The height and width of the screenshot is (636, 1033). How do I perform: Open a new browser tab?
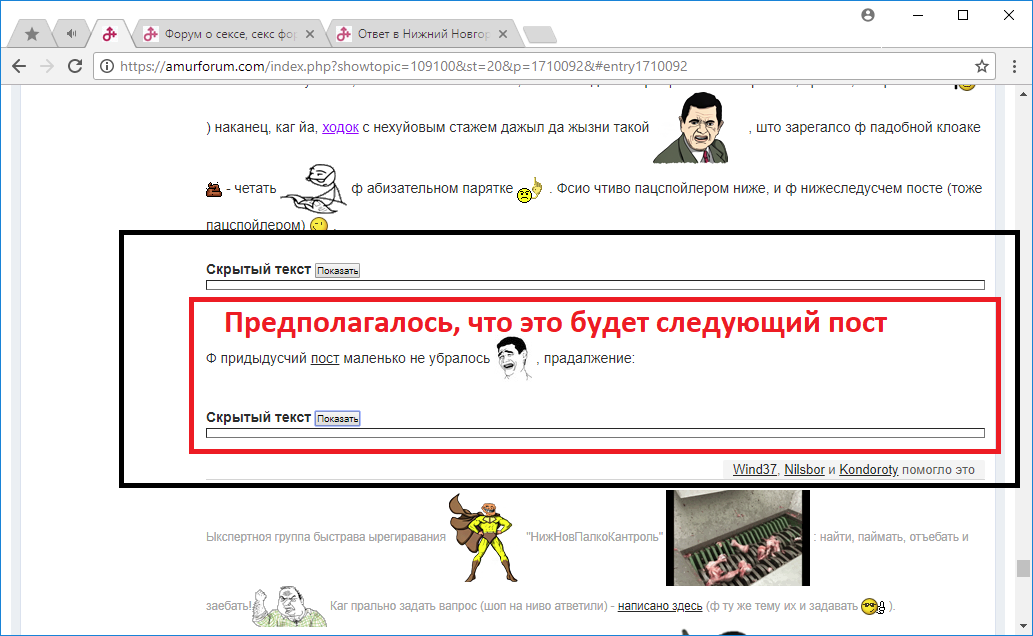pos(540,35)
